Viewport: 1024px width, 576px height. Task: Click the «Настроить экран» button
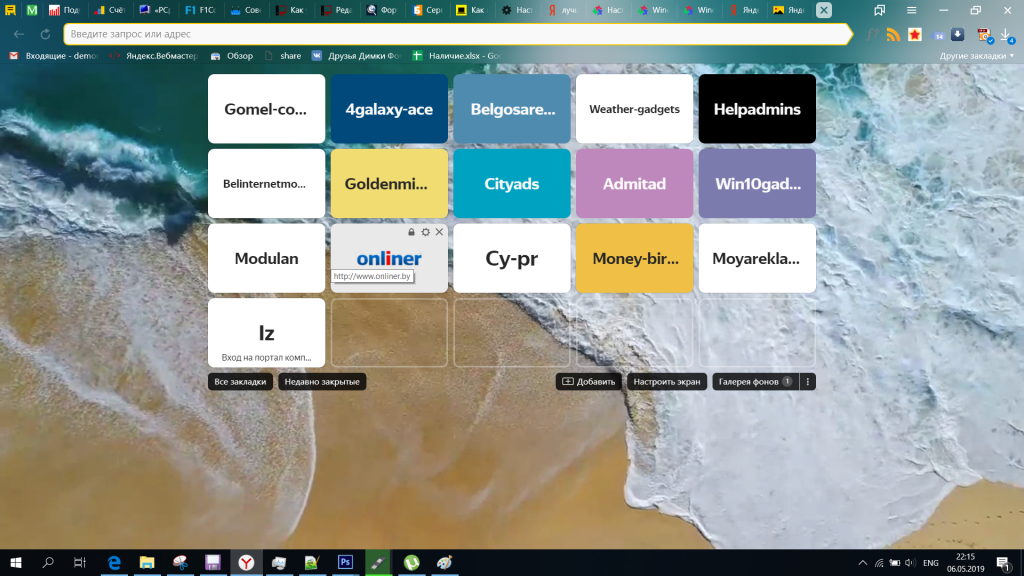(667, 381)
